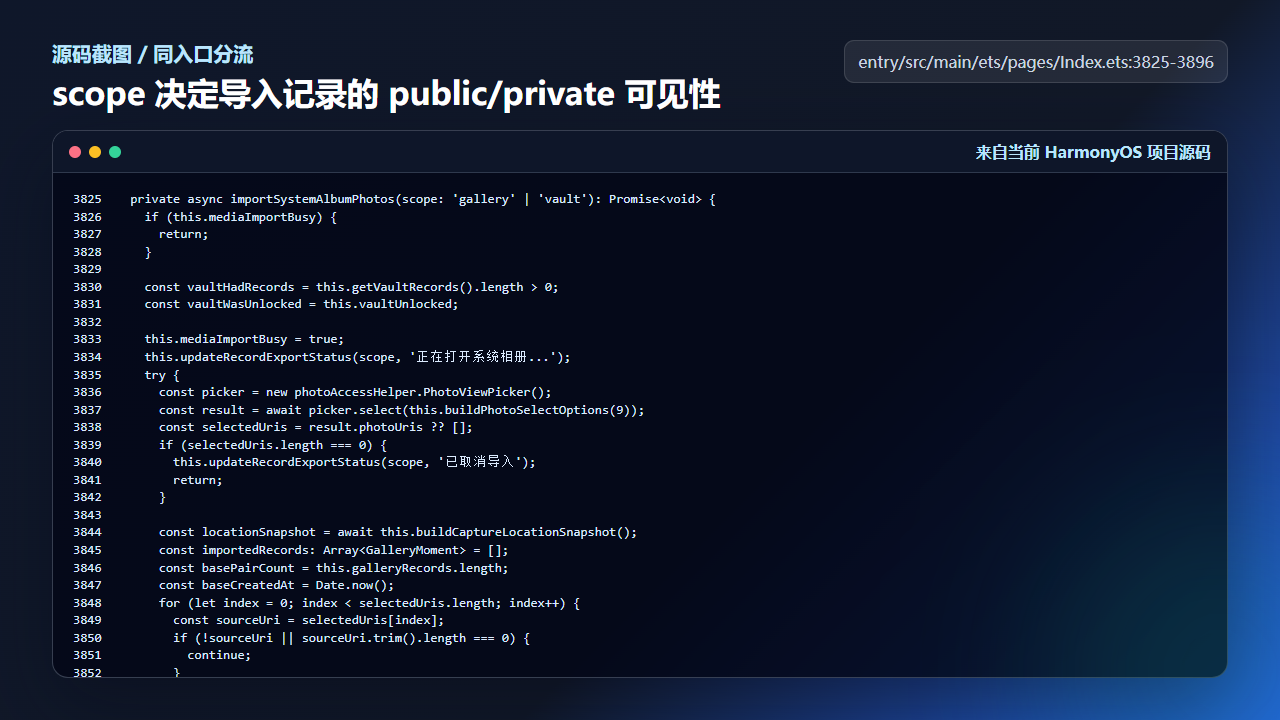Click the title 'scope 决定导入记录的 public/private 可见性'
The height and width of the screenshot is (720, 1280).
click(386, 94)
